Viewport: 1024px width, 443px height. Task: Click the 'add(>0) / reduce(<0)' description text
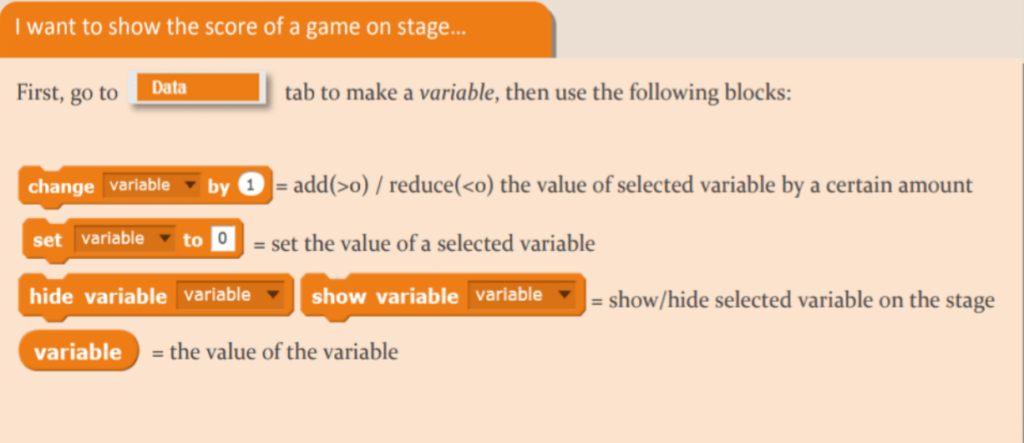point(384,186)
